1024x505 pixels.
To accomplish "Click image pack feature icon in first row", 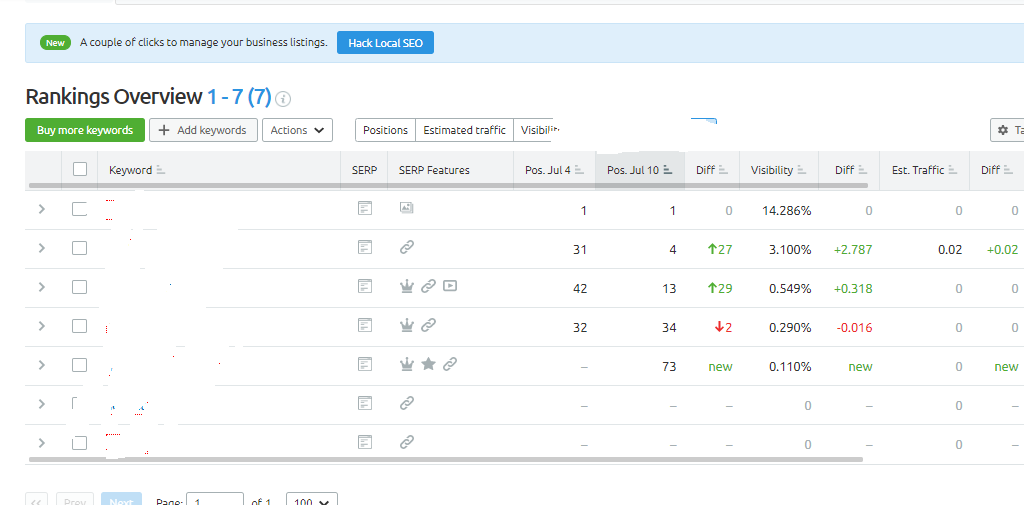I will pyautogui.click(x=407, y=208).
